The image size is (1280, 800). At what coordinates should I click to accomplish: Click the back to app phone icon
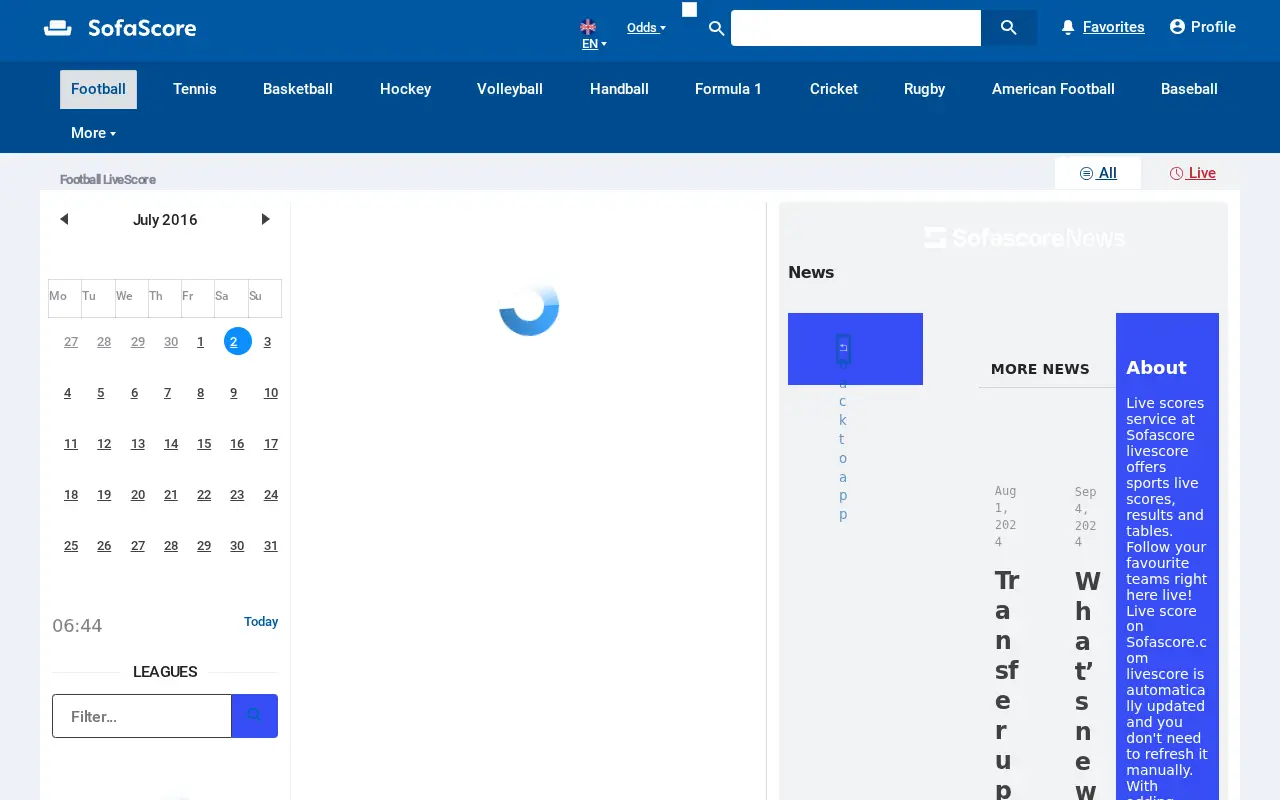(x=843, y=348)
